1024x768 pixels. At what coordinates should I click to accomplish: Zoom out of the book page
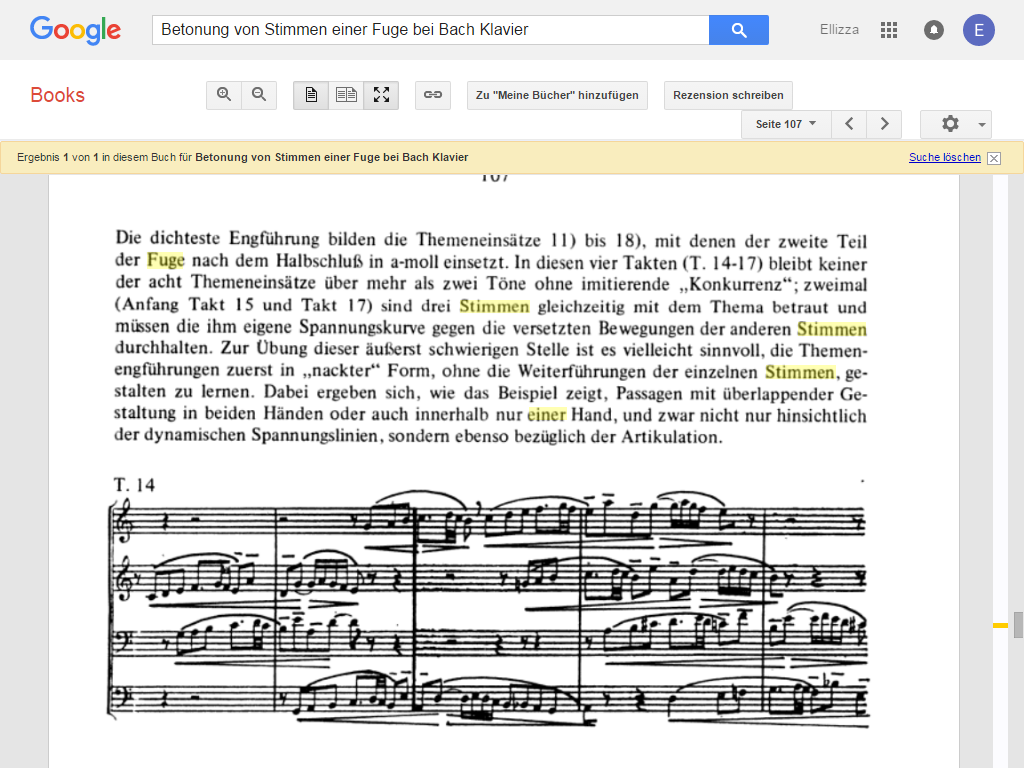tap(259, 95)
